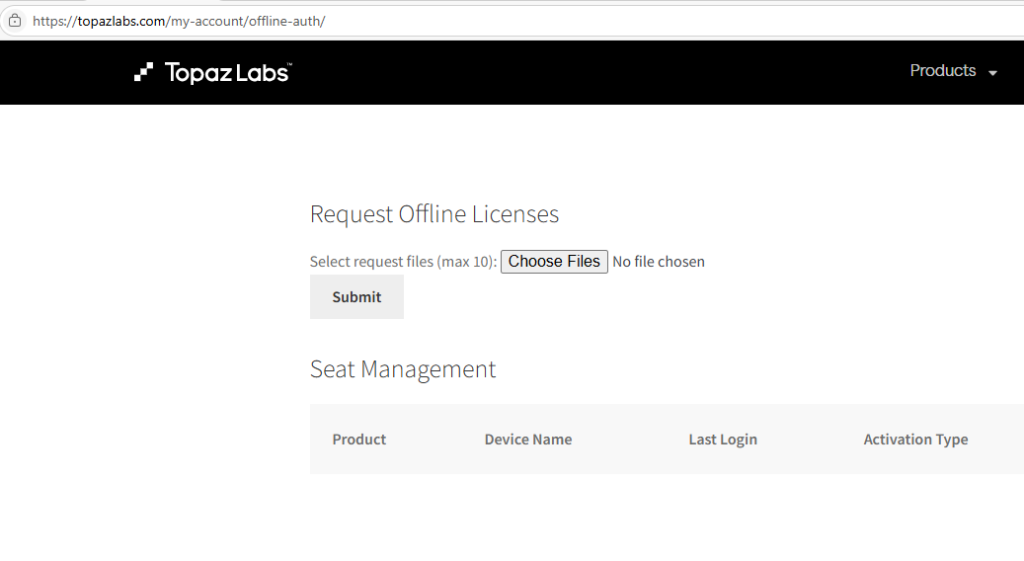
Task: Click the "No file chosen" text
Action: pos(658,262)
